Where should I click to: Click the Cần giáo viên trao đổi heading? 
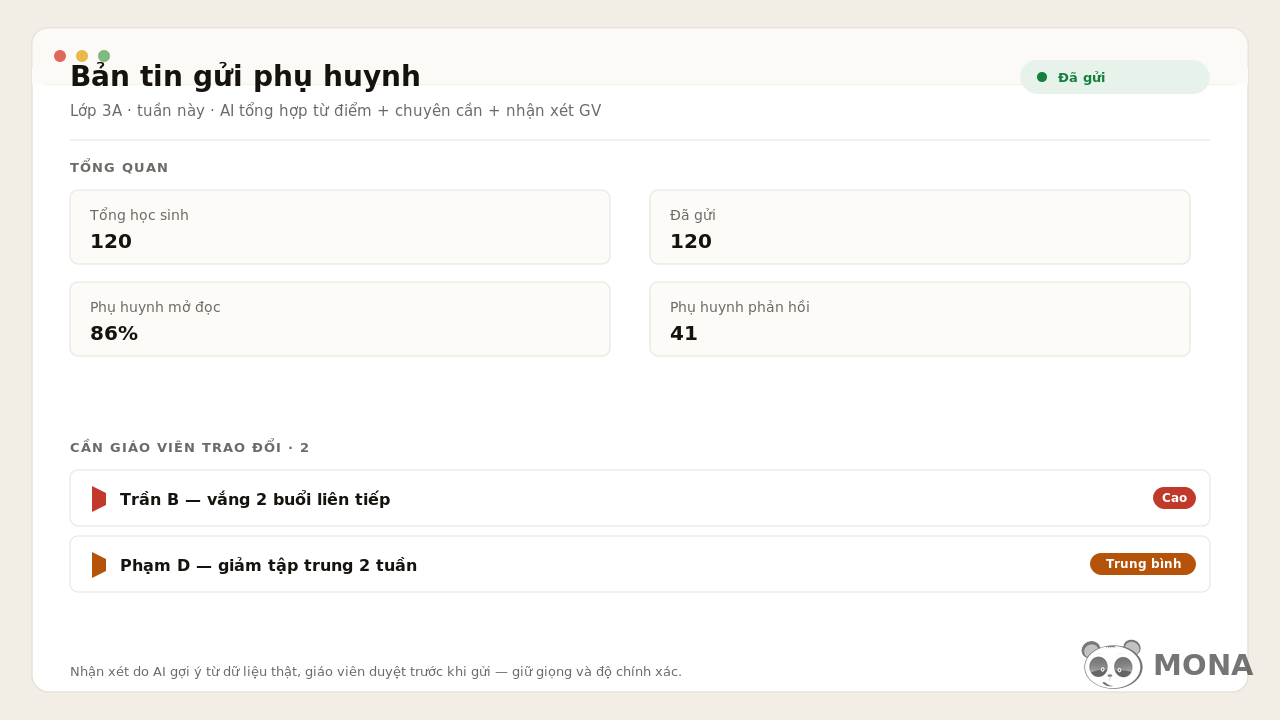[190, 447]
